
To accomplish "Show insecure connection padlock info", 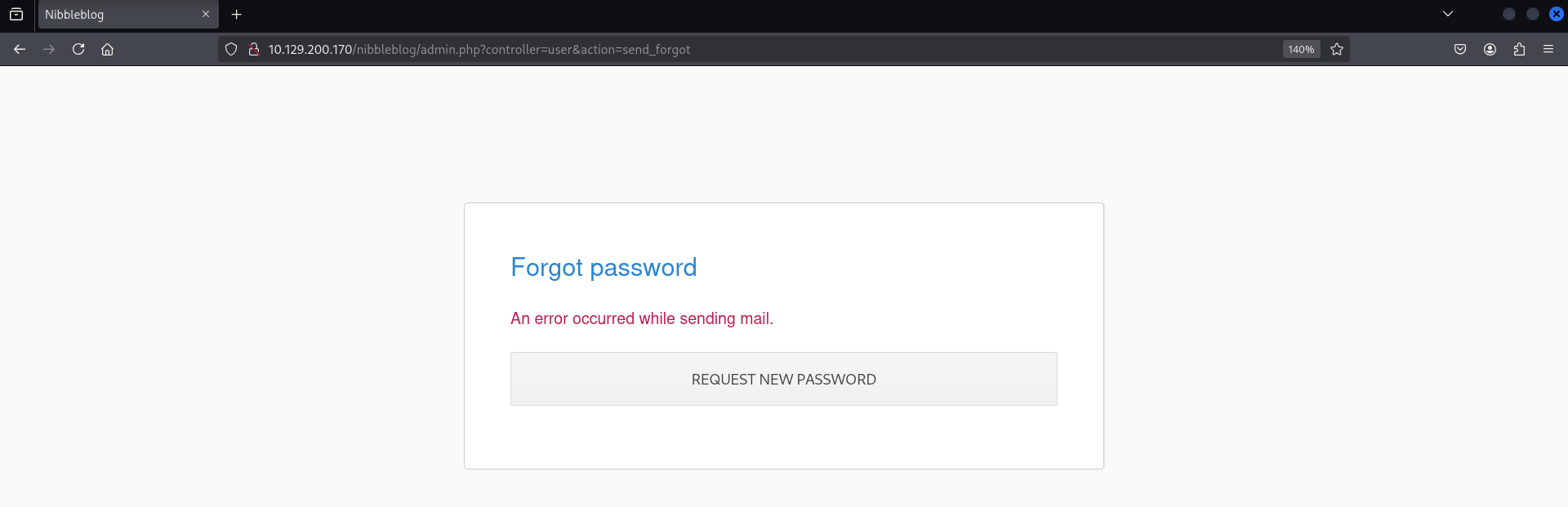I will [x=254, y=49].
